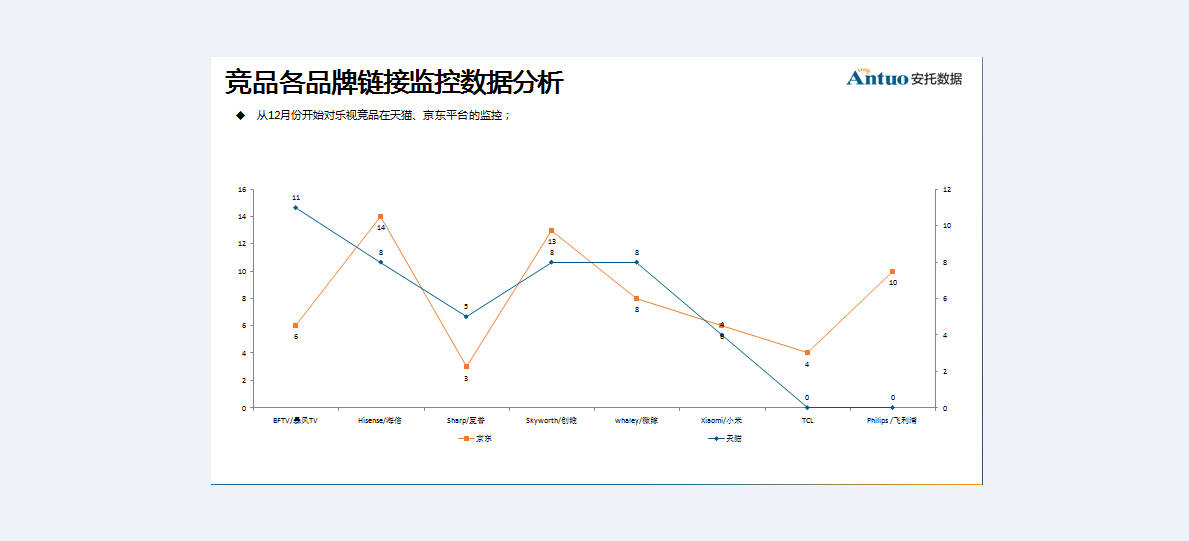1189x541 pixels.
Task: Click the blue 天猫 legend marker
Action: click(x=716, y=438)
